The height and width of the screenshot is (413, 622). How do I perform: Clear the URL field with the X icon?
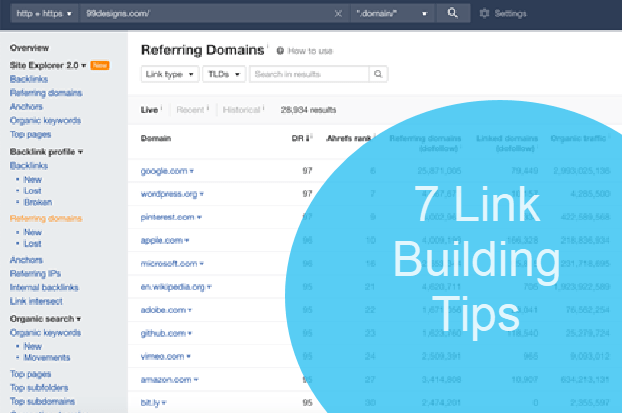(338, 13)
